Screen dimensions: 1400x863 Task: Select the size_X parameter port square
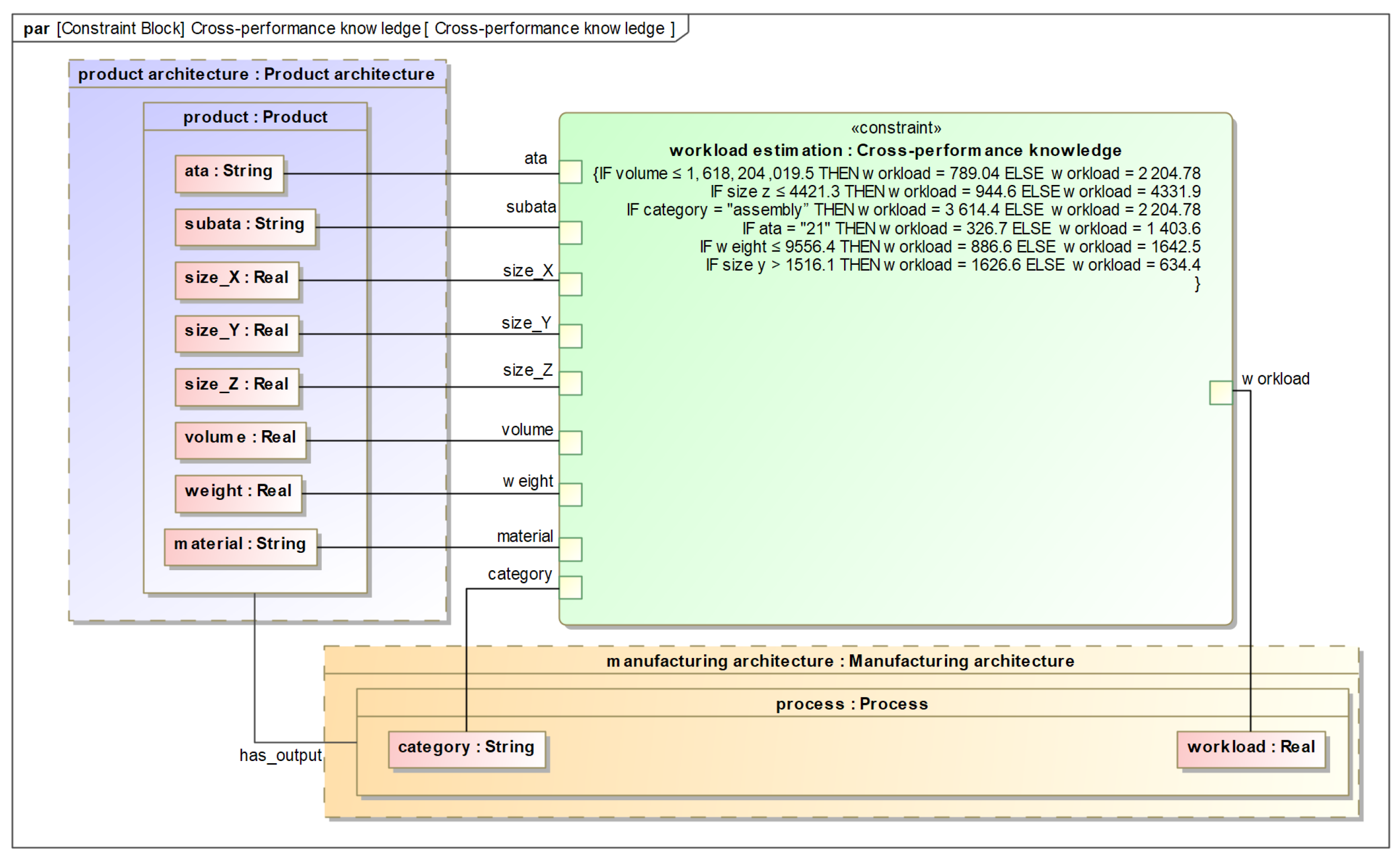(570, 284)
